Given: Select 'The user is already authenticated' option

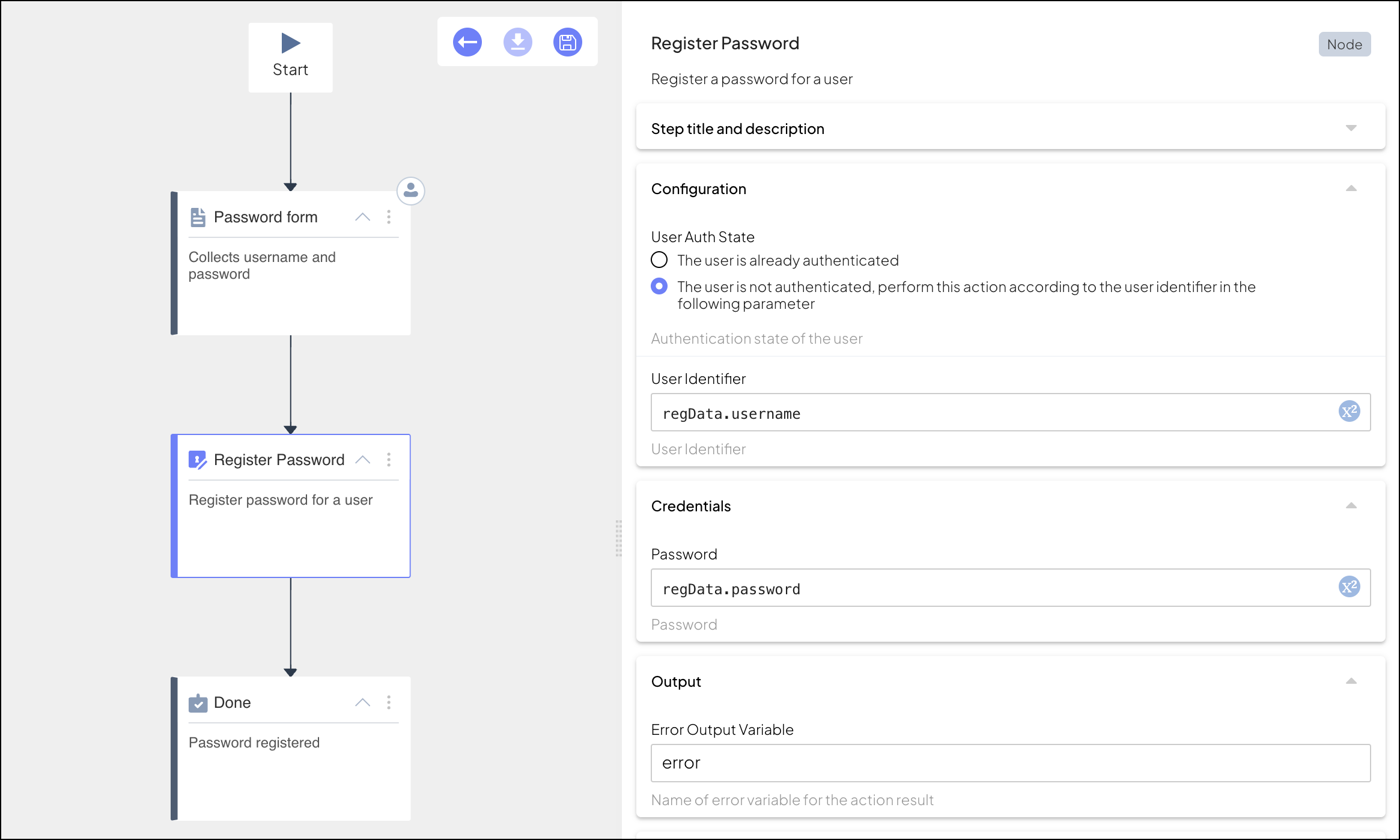Looking at the screenshot, I should (x=659, y=260).
